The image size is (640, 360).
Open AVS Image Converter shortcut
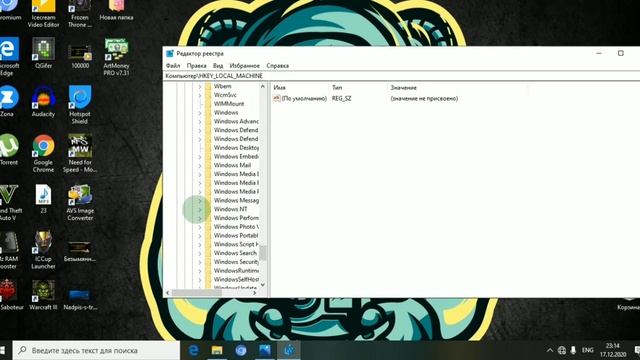[80, 202]
